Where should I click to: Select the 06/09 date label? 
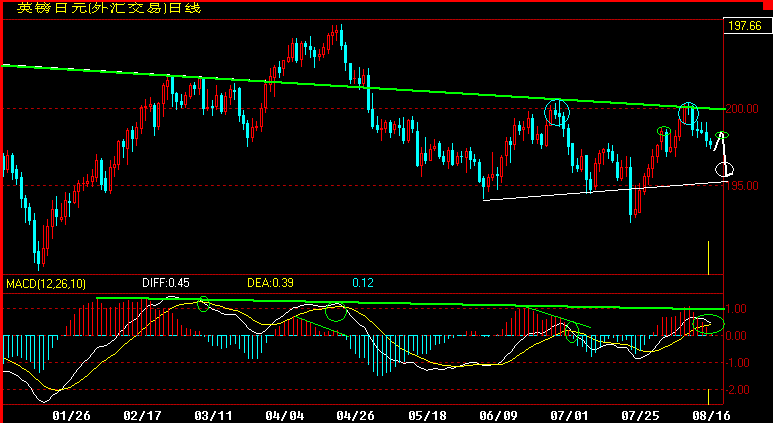[x=498, y=416]
